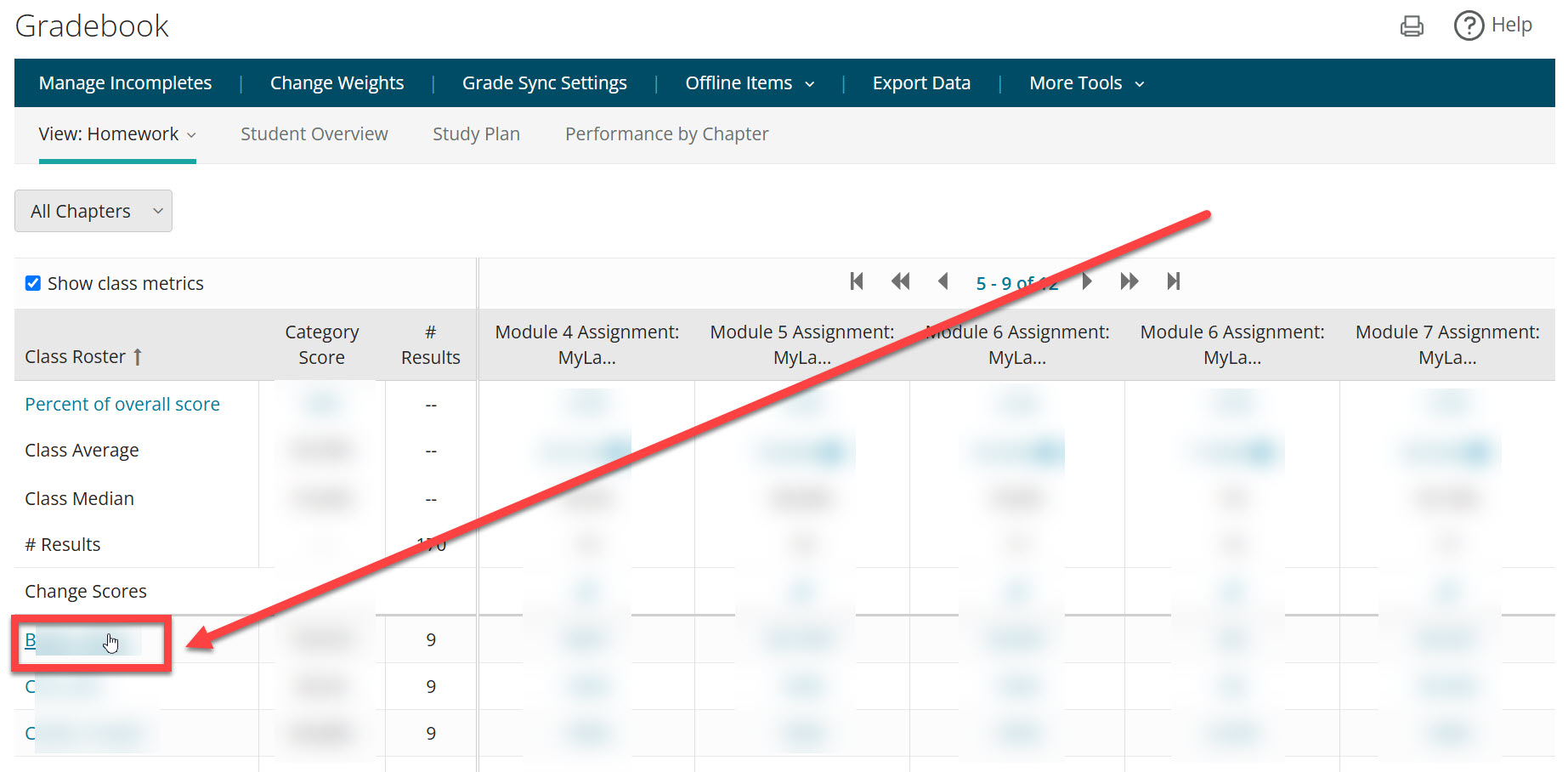This screenshot has height=772, width=1568.
Task: Go to previous assignment column
Action: point(942,281)
